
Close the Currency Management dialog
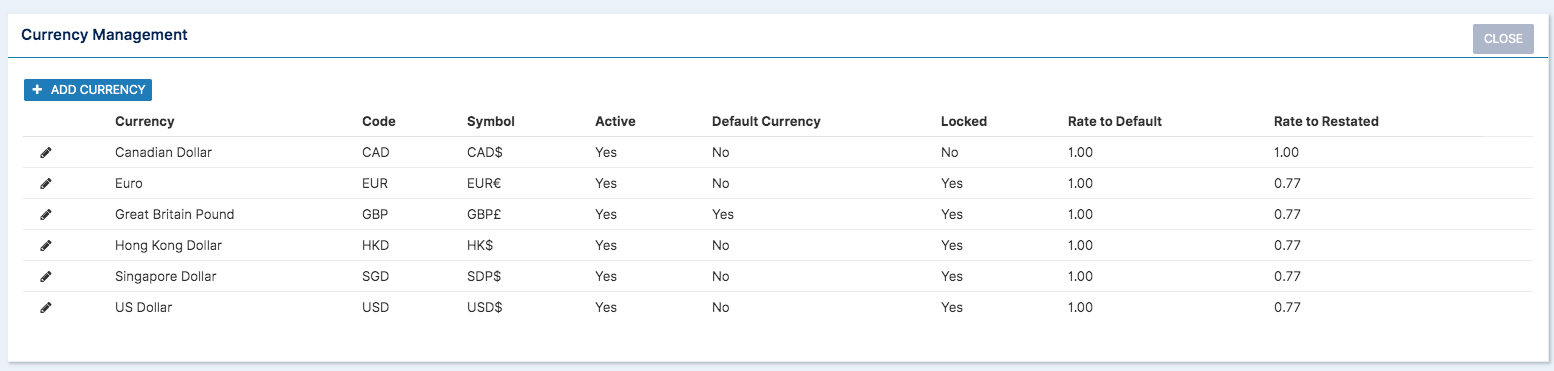click(1503, 39)
